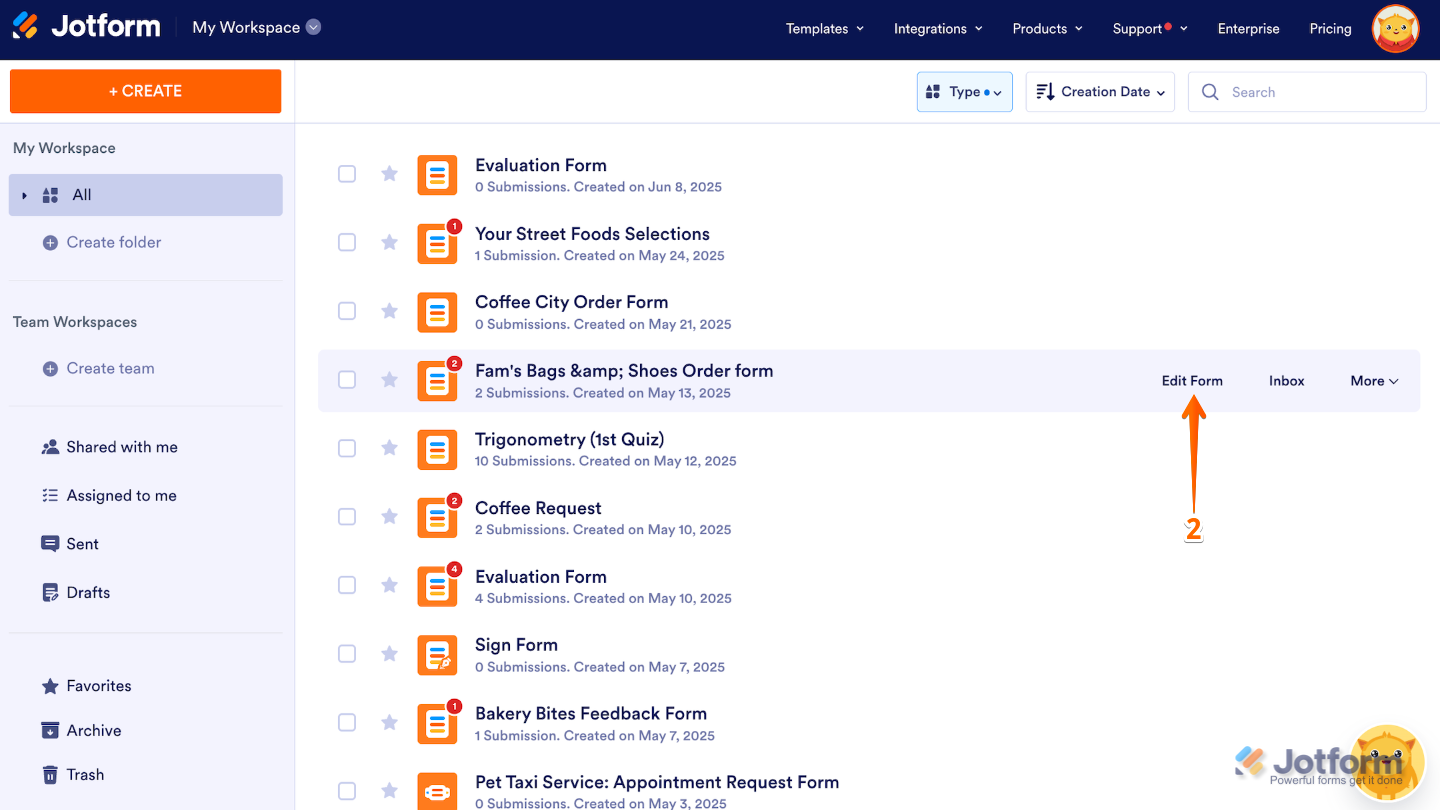Click the magnifying glass in the search bar
Image resolution: width=1440 pixels, height=810 pixels.
pos(1210,91)
